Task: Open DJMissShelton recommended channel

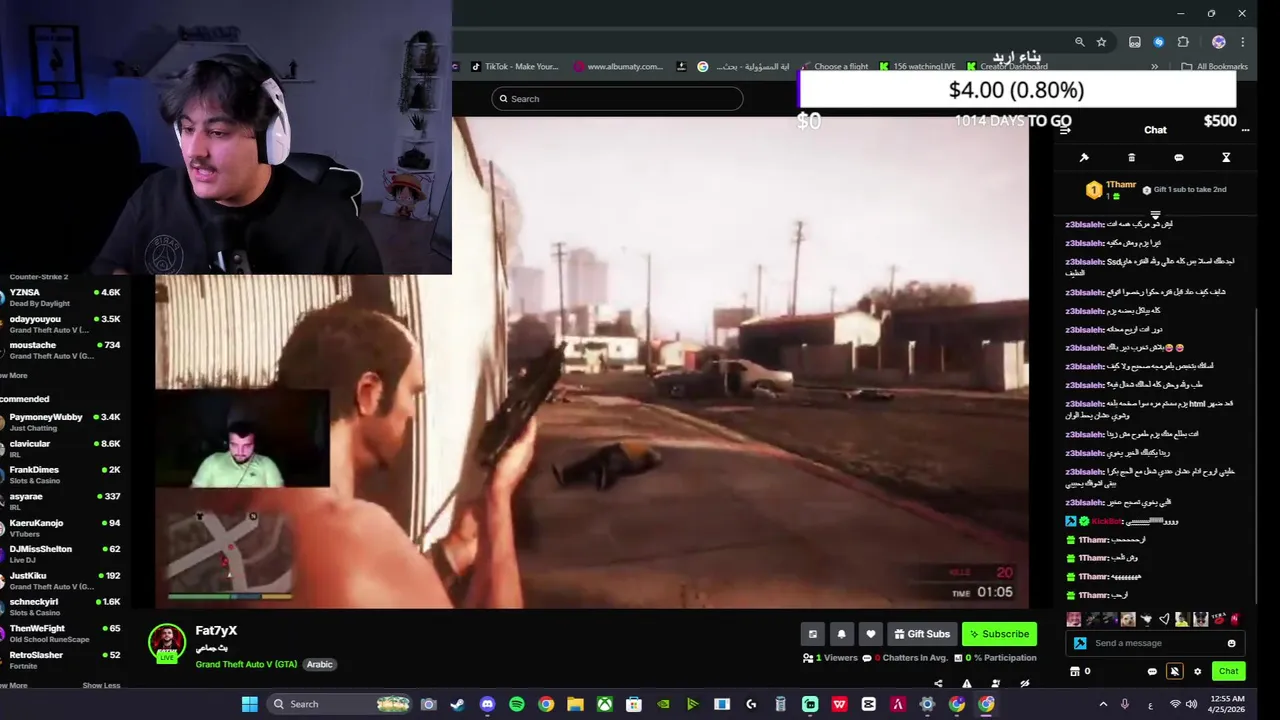Action: [x=60, y=554]
